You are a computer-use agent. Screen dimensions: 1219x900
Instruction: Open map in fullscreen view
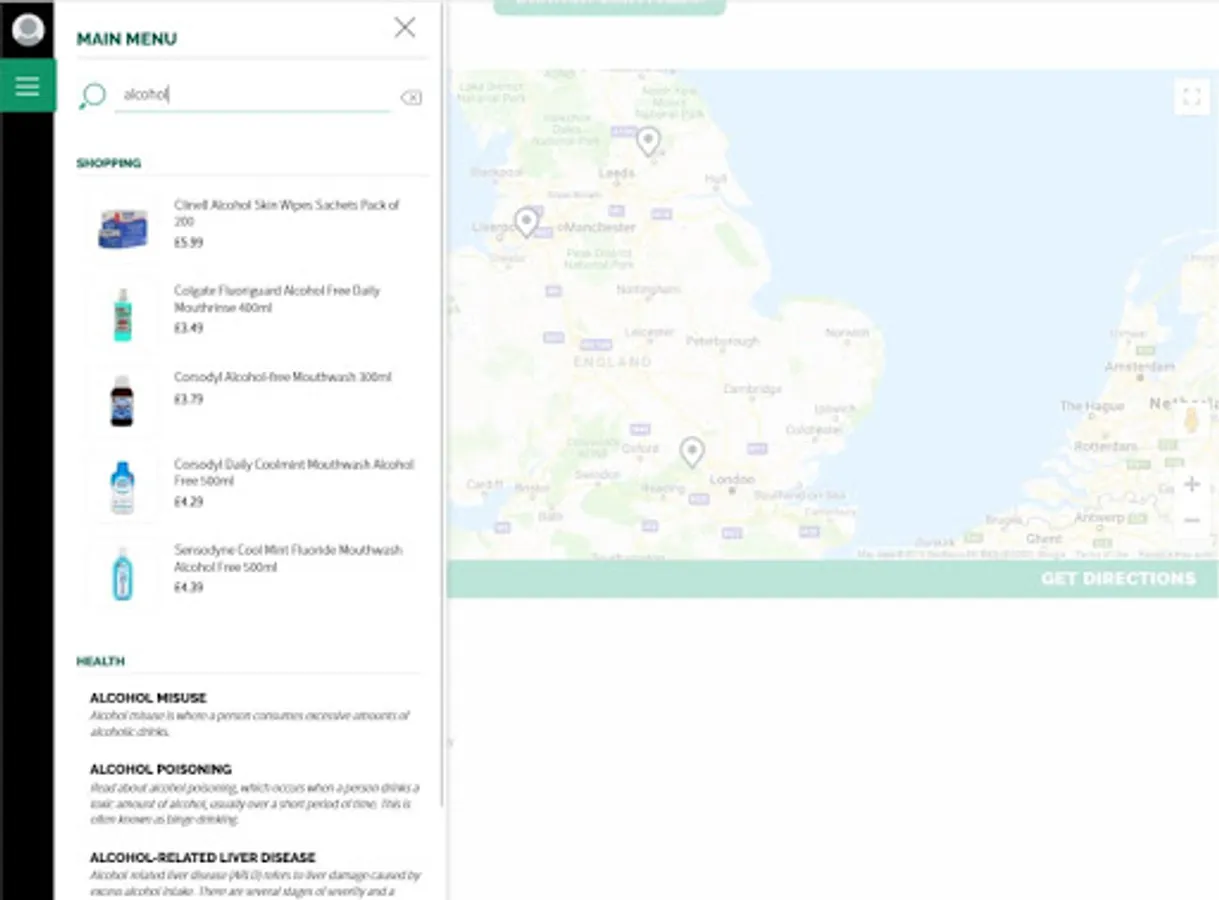click(1191, 97)
